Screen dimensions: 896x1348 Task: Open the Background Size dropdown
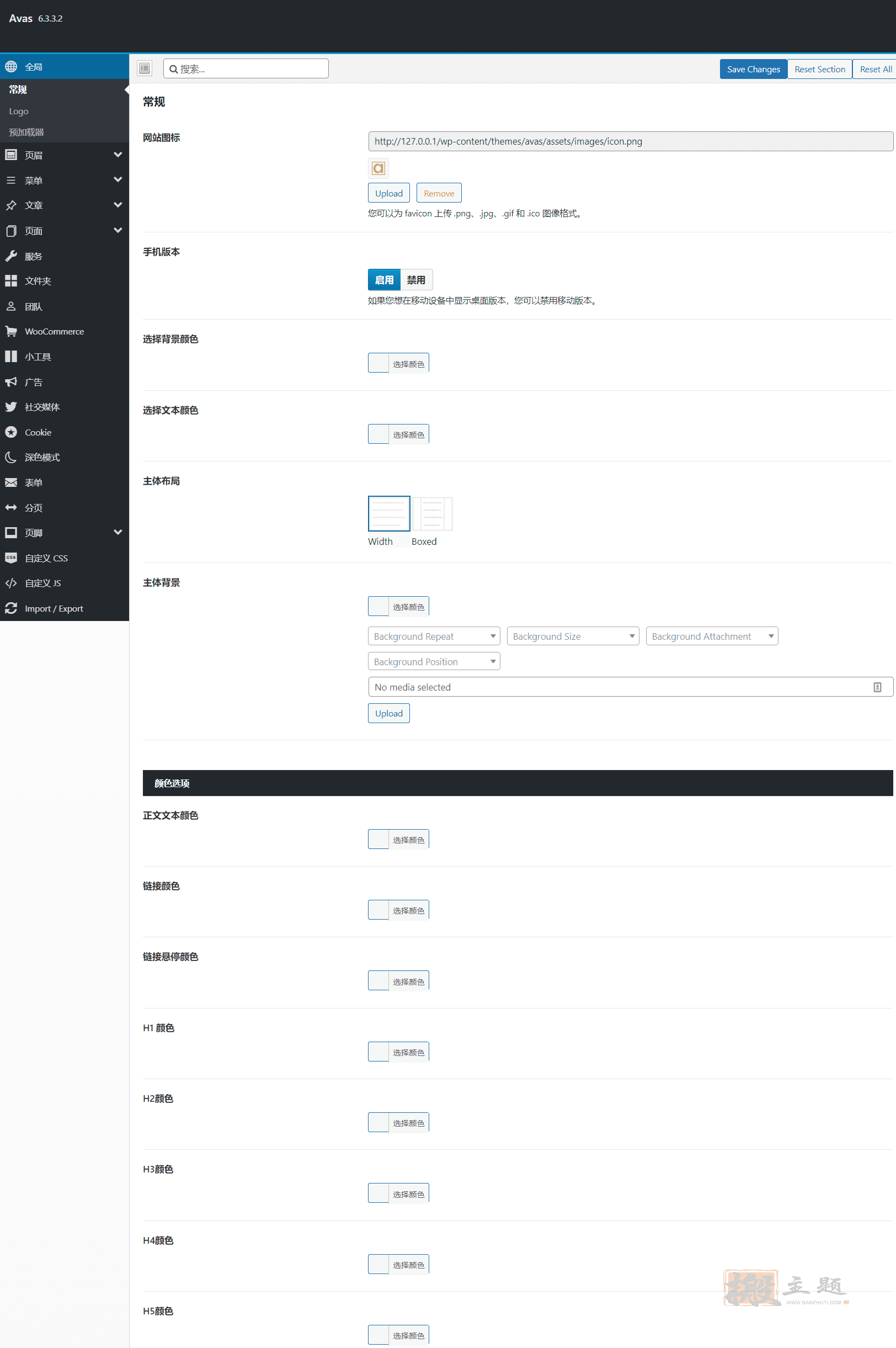pyautogui.click(x=573, y=636)
